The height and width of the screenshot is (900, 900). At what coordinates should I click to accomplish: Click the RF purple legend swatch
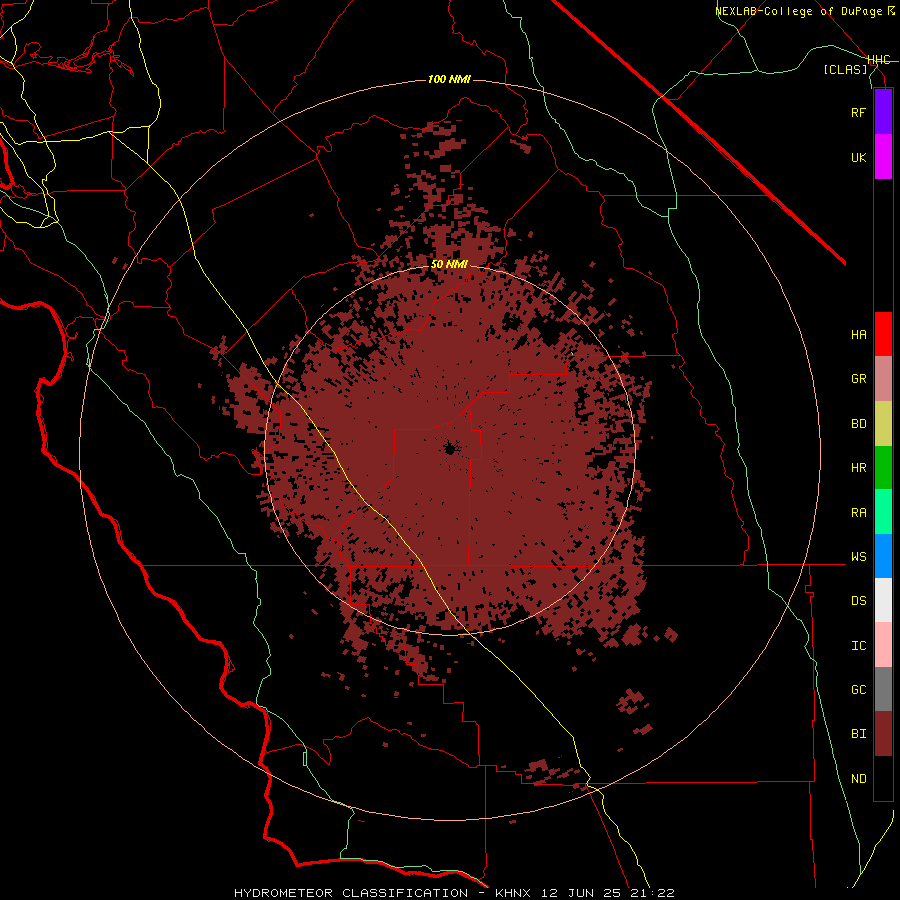883,112
